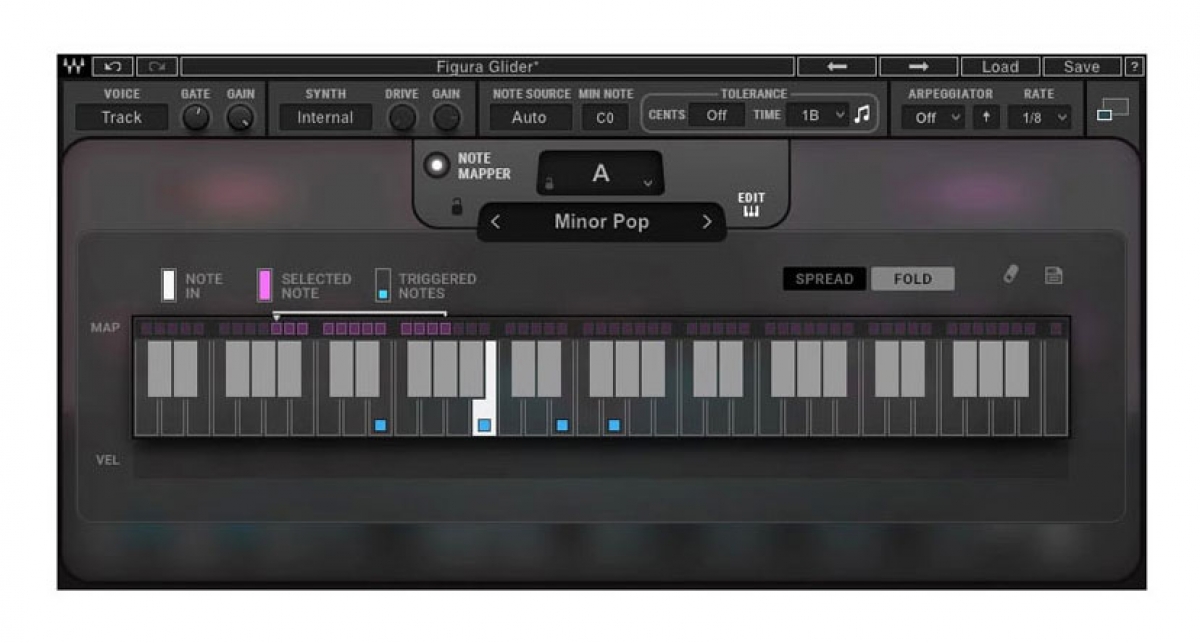Click the highlighted white note-in key
Viewport: 1200px width, 643px height.
coord(484,390)
